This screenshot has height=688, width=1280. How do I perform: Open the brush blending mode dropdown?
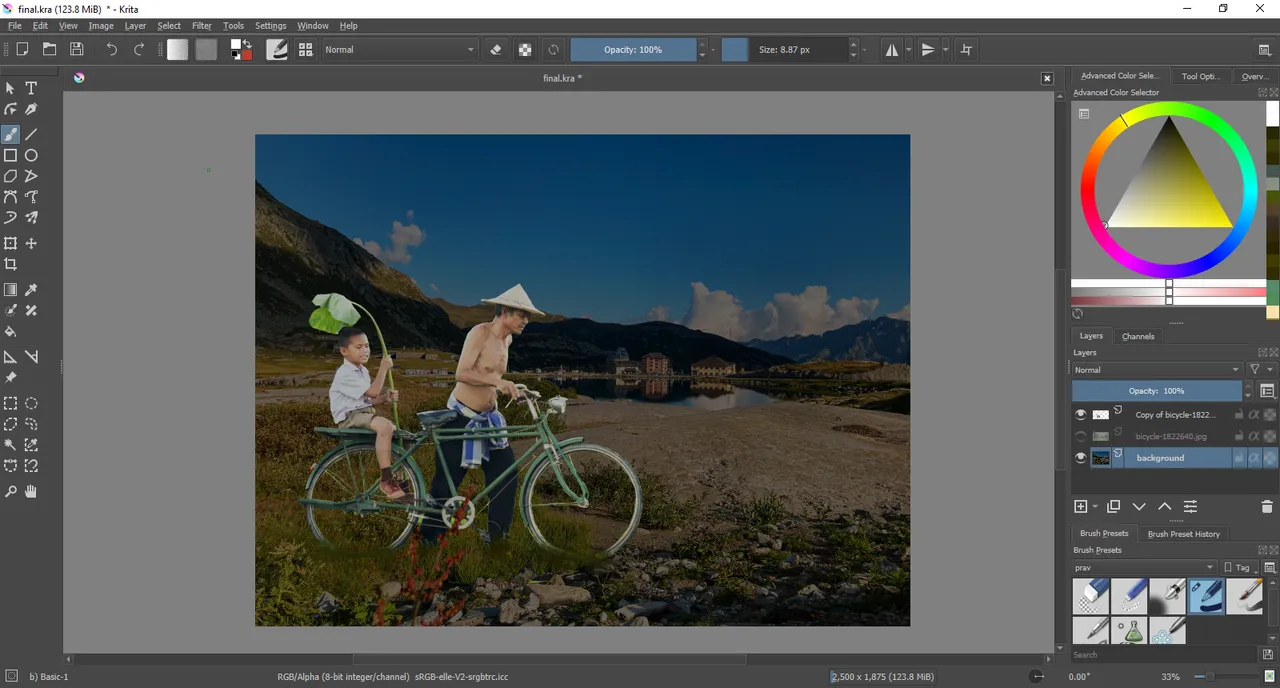pos(400,49)
